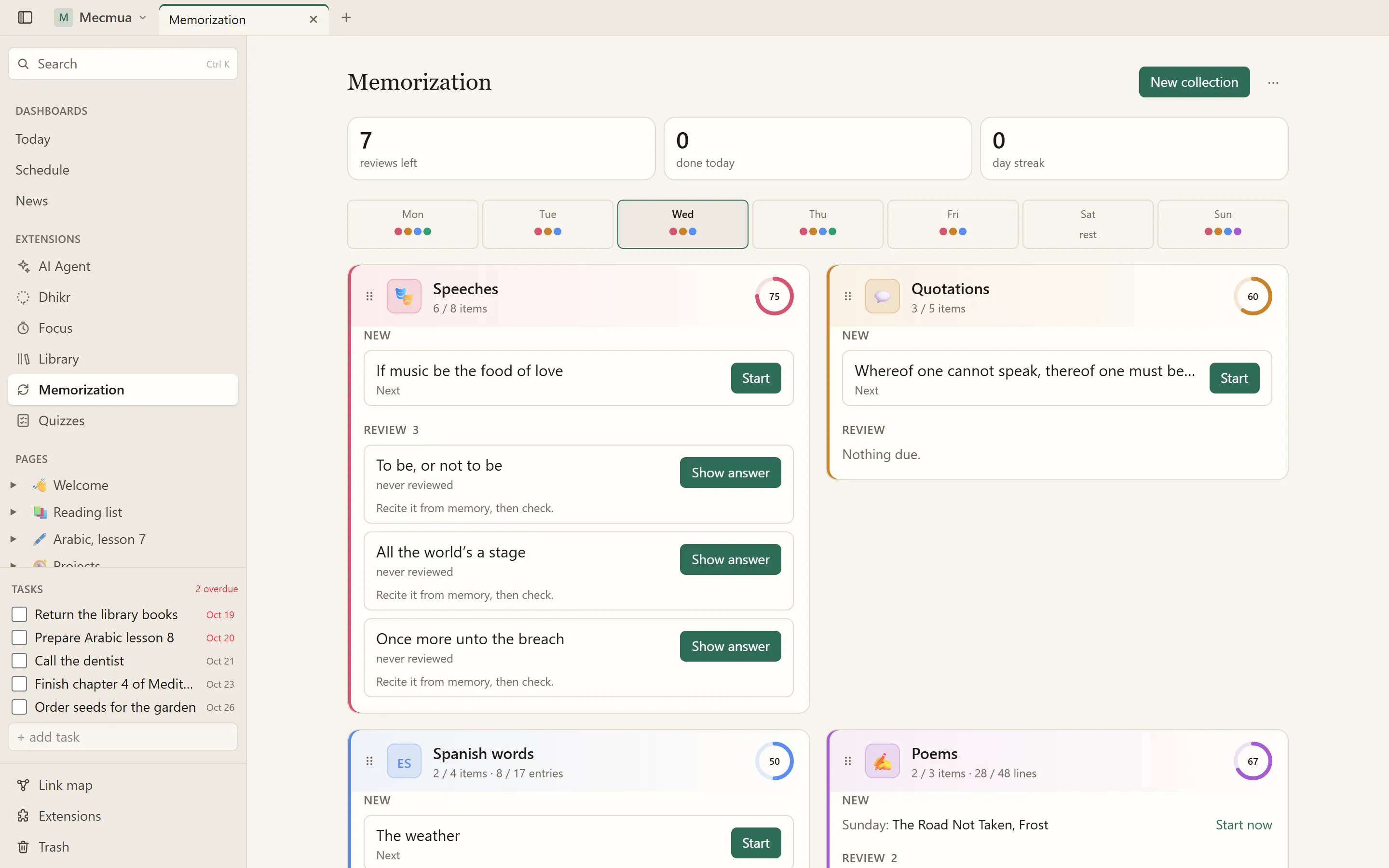Focus the Search input field
1389x868 pixels.
[123, 64]
